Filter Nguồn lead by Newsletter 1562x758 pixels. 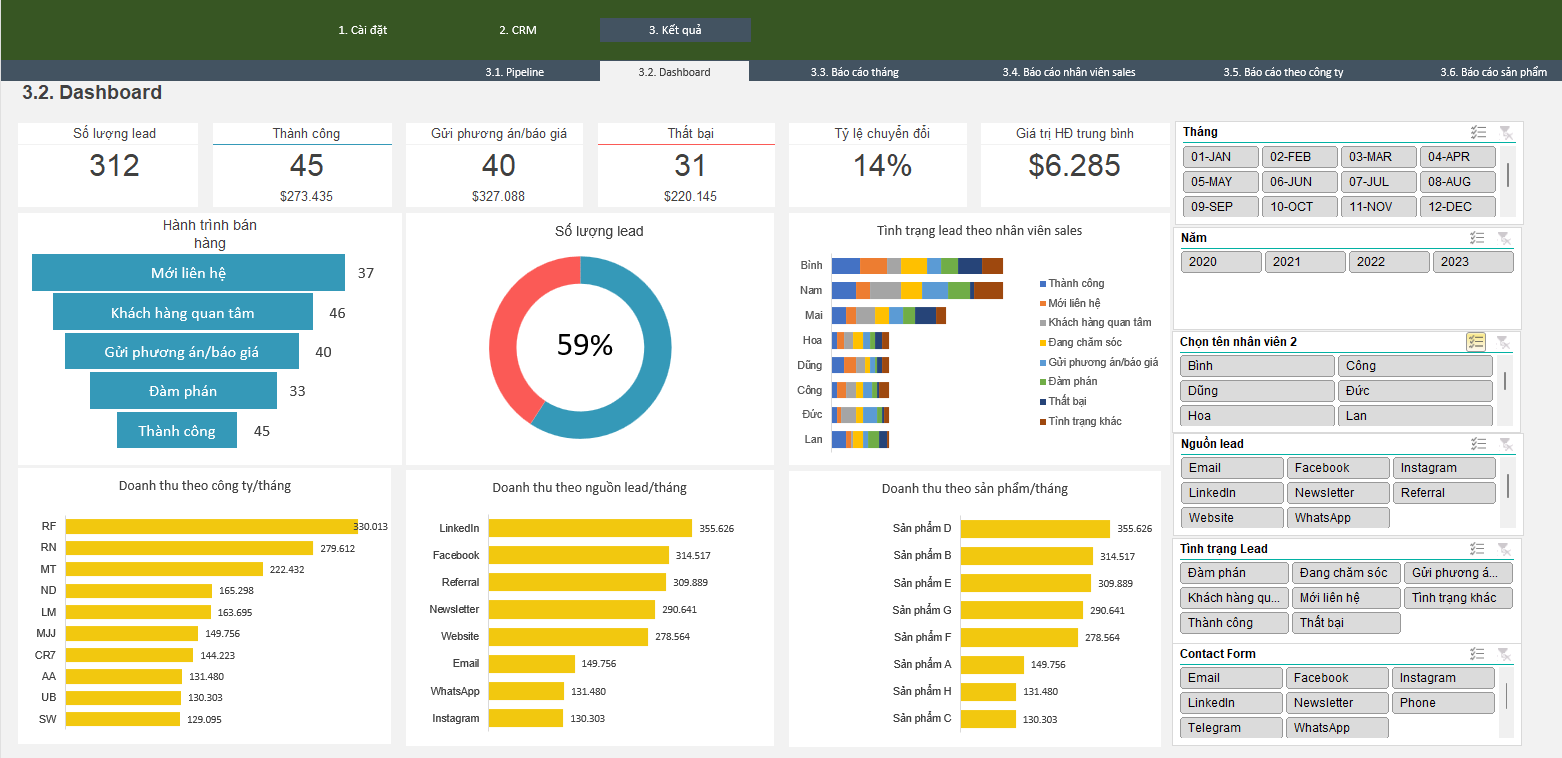tap(1338, 493)
